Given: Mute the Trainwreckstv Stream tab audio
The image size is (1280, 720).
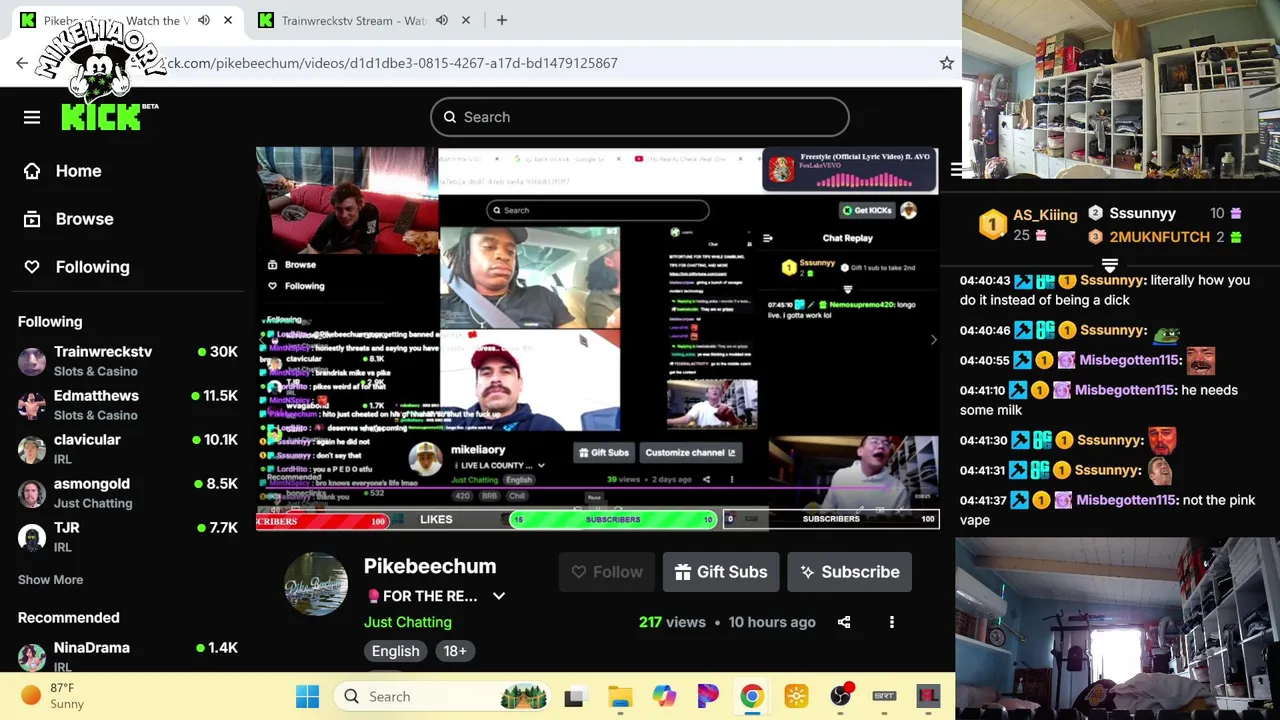Looking at the screenshot, I should 442,20.
